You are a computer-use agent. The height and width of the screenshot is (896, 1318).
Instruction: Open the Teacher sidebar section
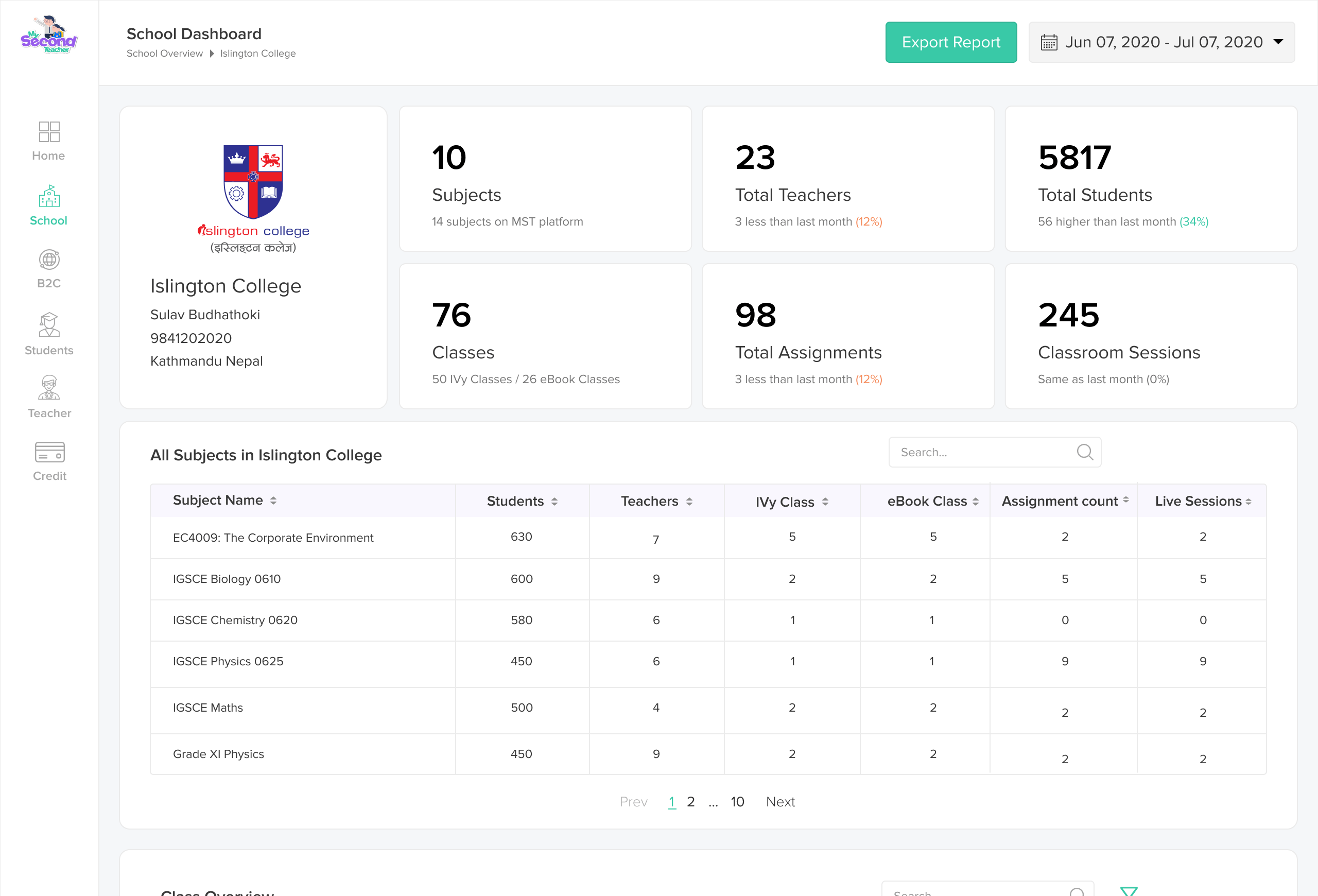pos(49,397)
